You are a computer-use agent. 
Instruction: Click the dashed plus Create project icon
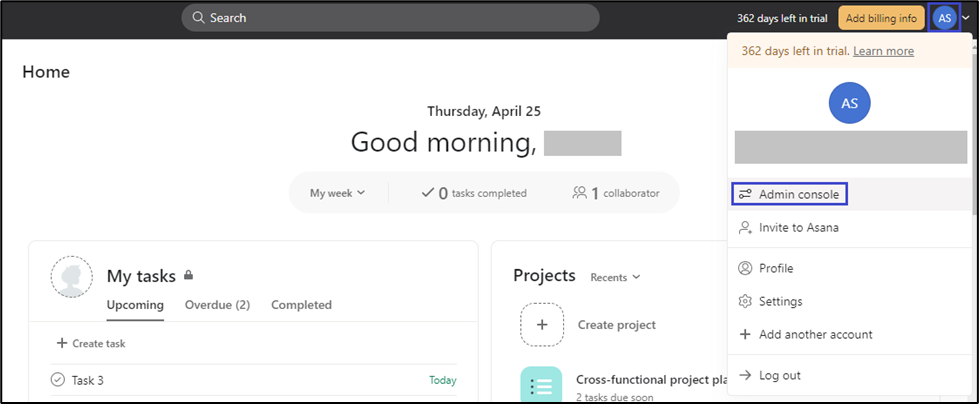540,324
